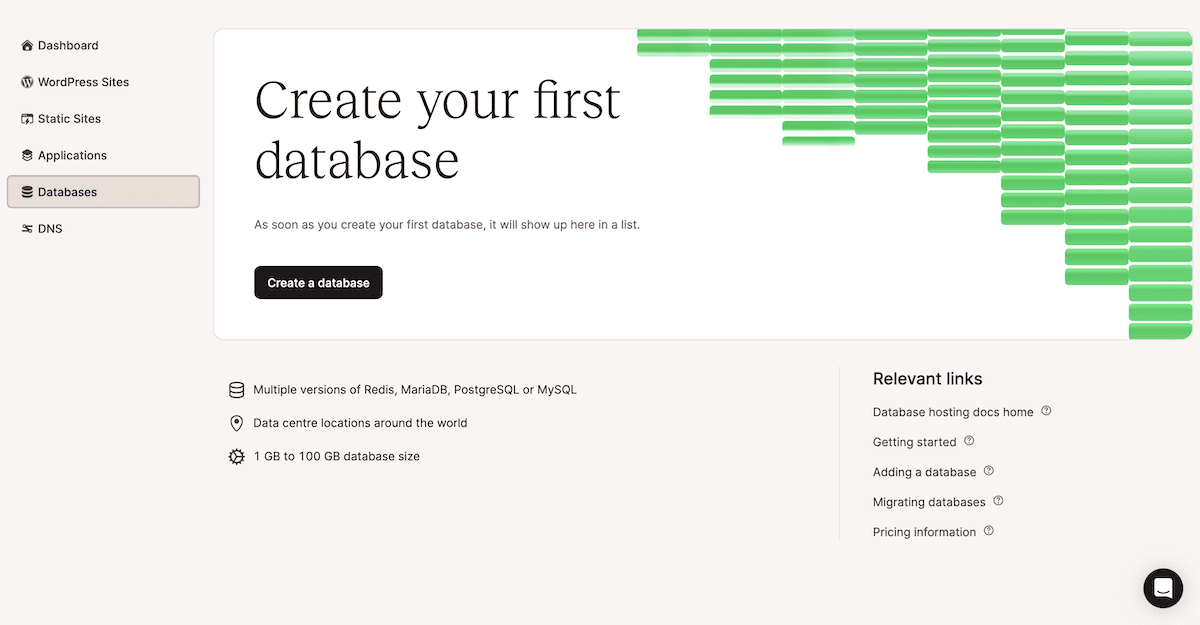
Task: Click the Create a database button
Action: [318, 282]
